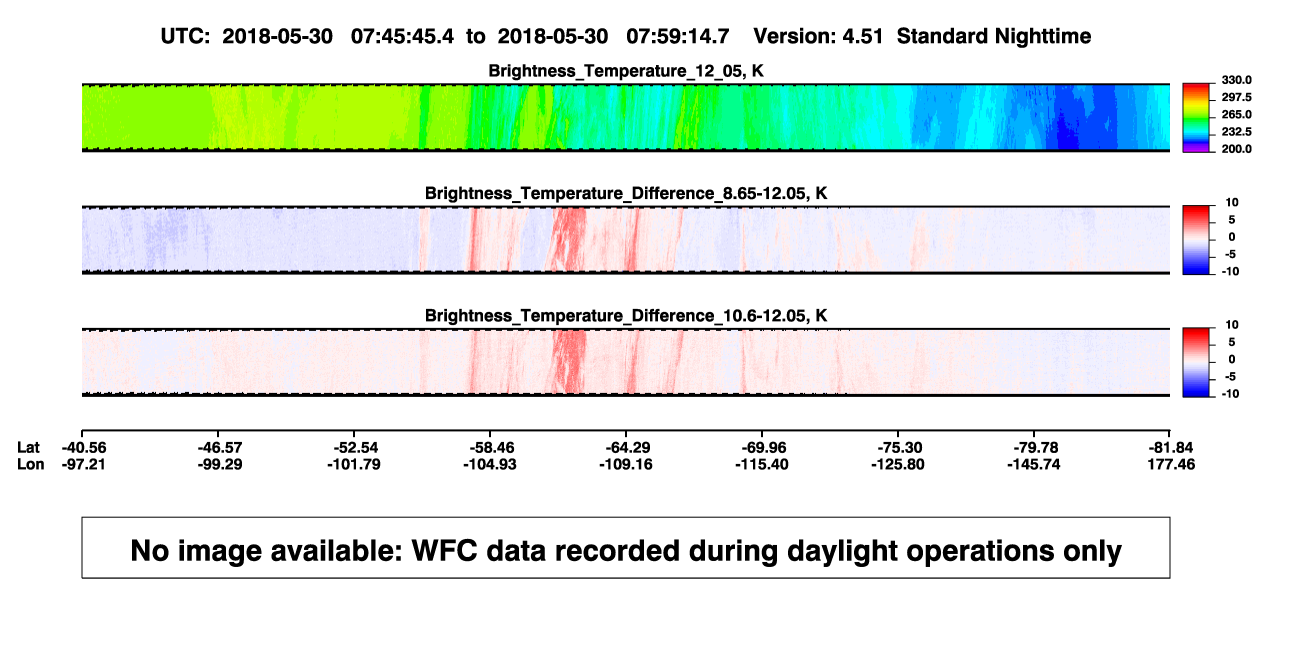Click the latitude value -64.29

pos(626,447)
